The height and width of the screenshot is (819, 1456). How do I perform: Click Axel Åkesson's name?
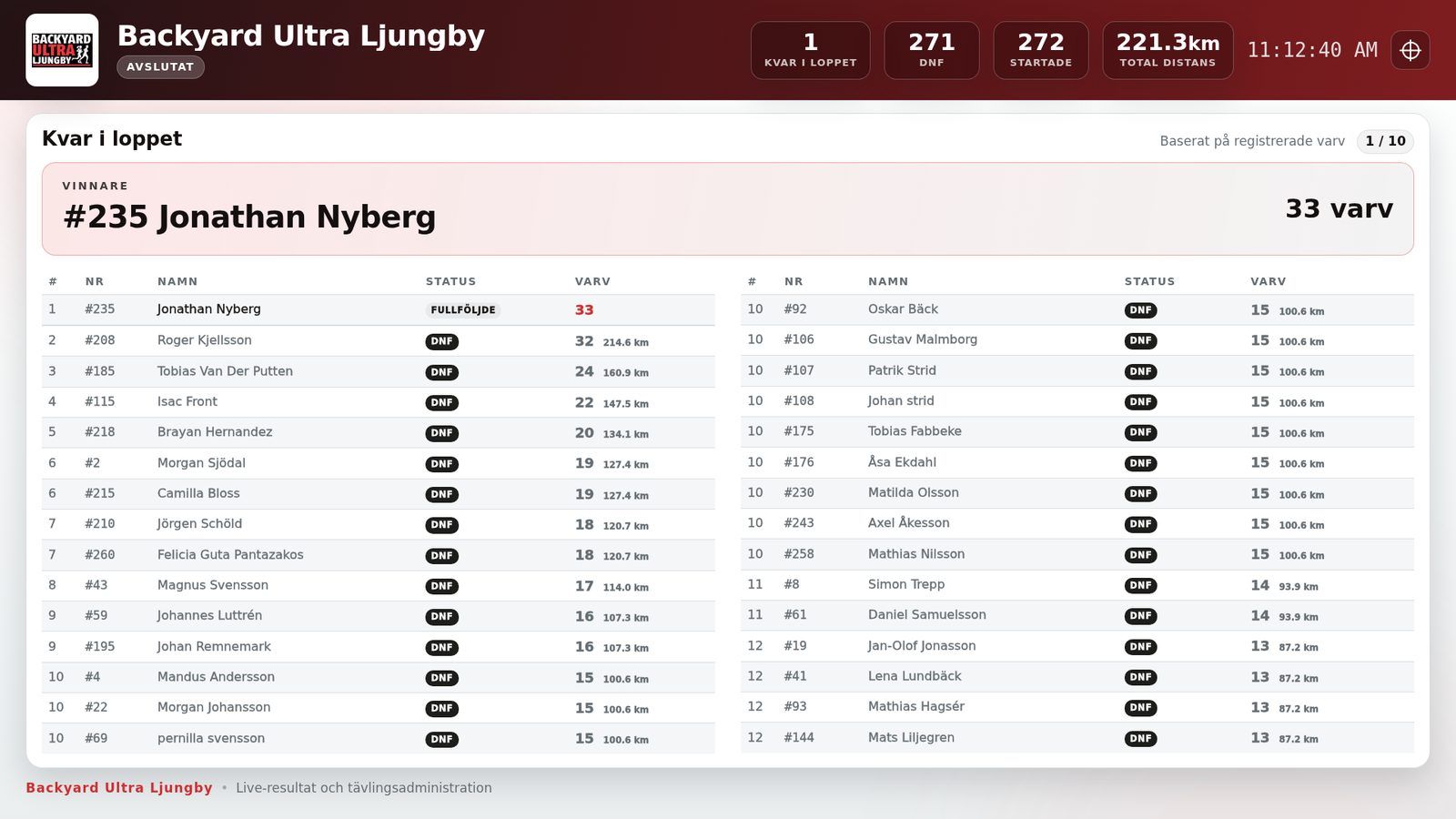click(x=908, y=523)
